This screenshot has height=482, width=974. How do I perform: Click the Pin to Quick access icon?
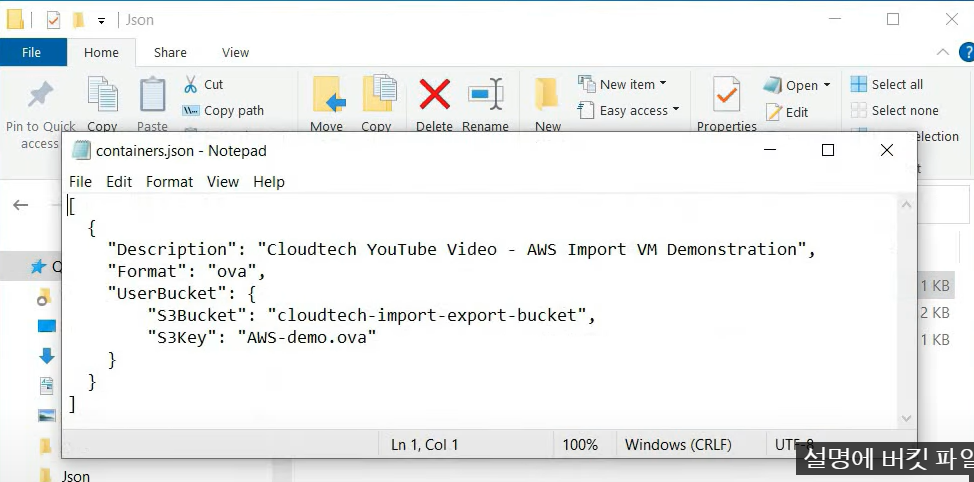click(x=40, y=96)
